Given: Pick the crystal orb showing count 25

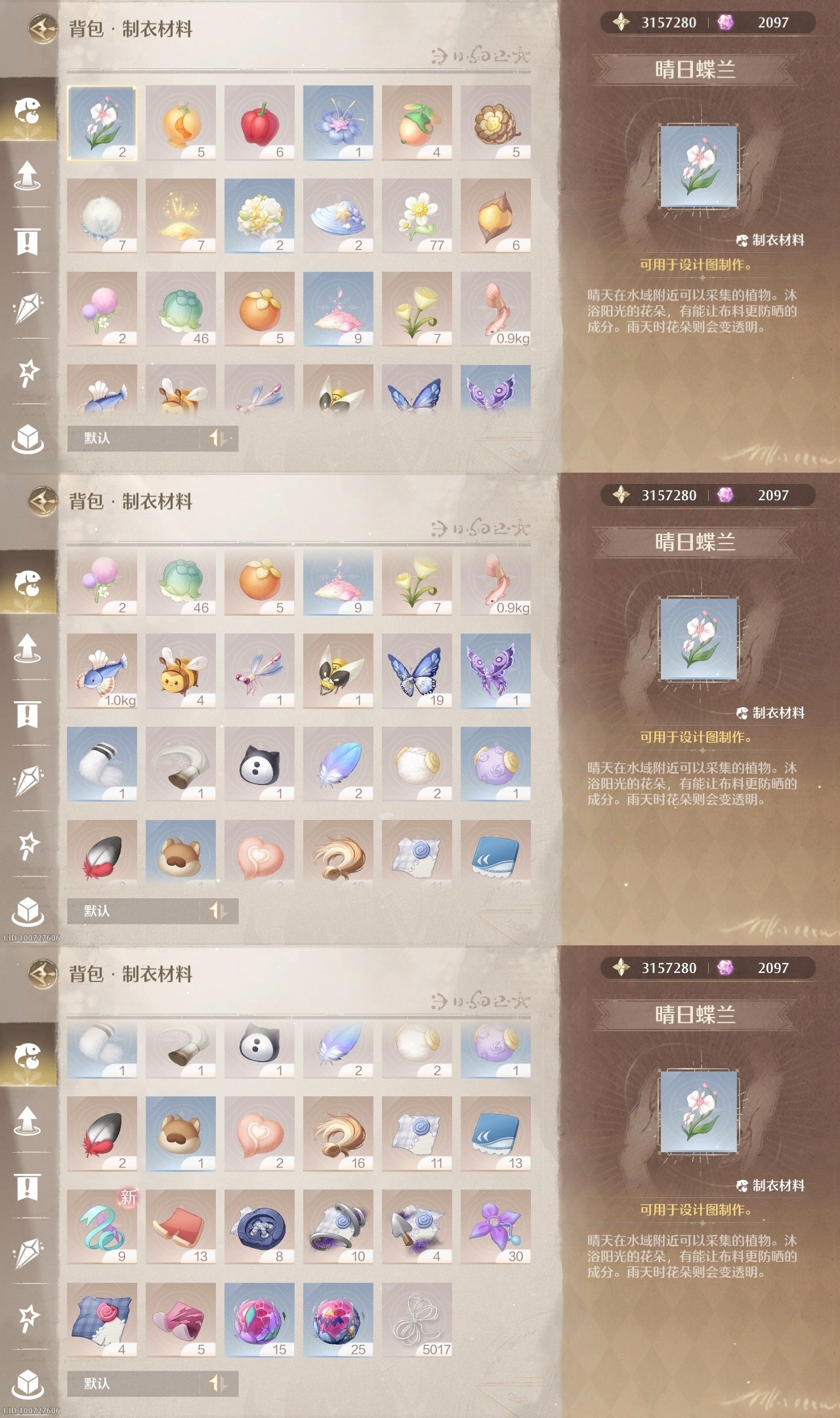Looking at the screenshot, I should 338,1320.
